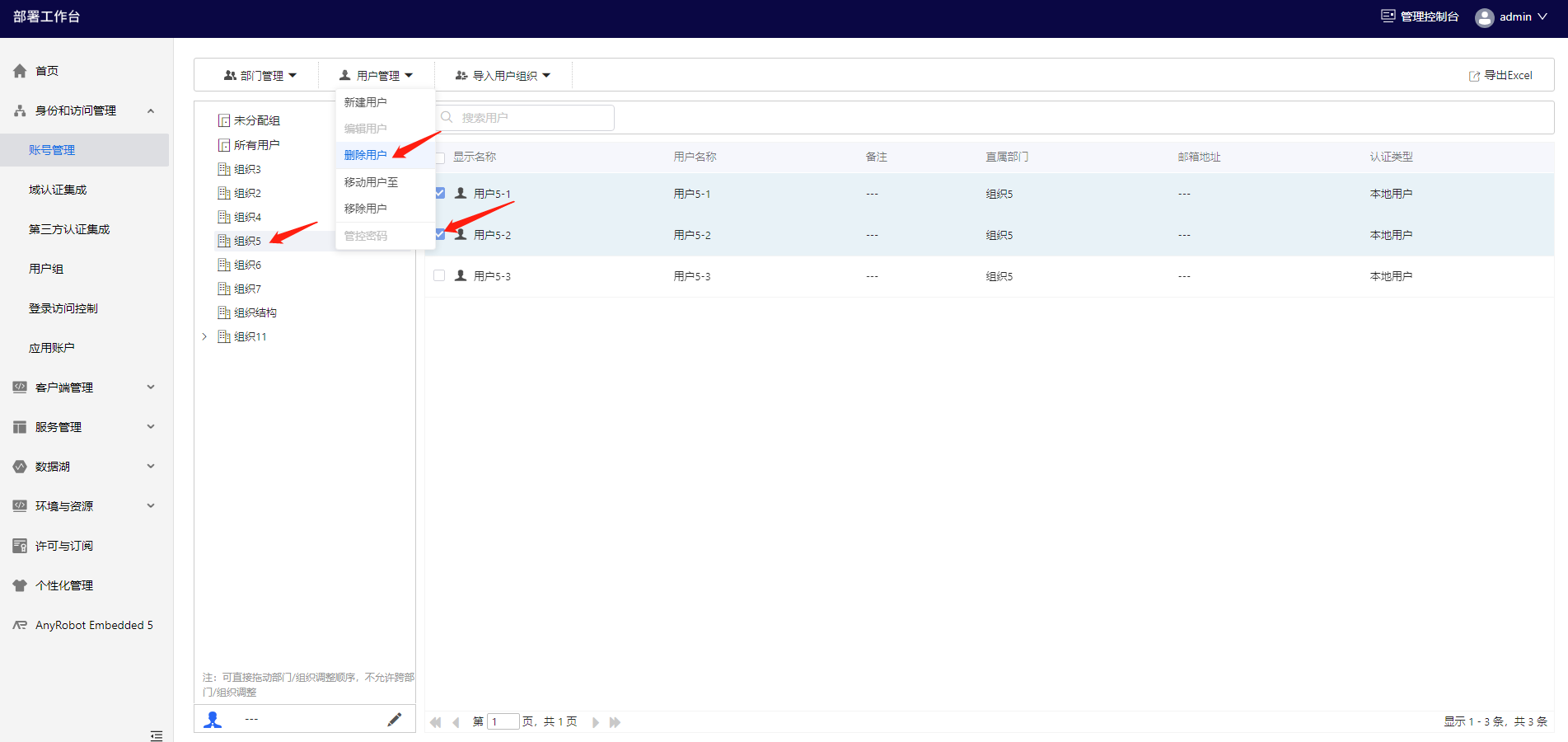Image resolution: width=1568 pixels, height=742 pixels.
Task: Click the home icon beside 首页
Action: [x=20, y=71]
